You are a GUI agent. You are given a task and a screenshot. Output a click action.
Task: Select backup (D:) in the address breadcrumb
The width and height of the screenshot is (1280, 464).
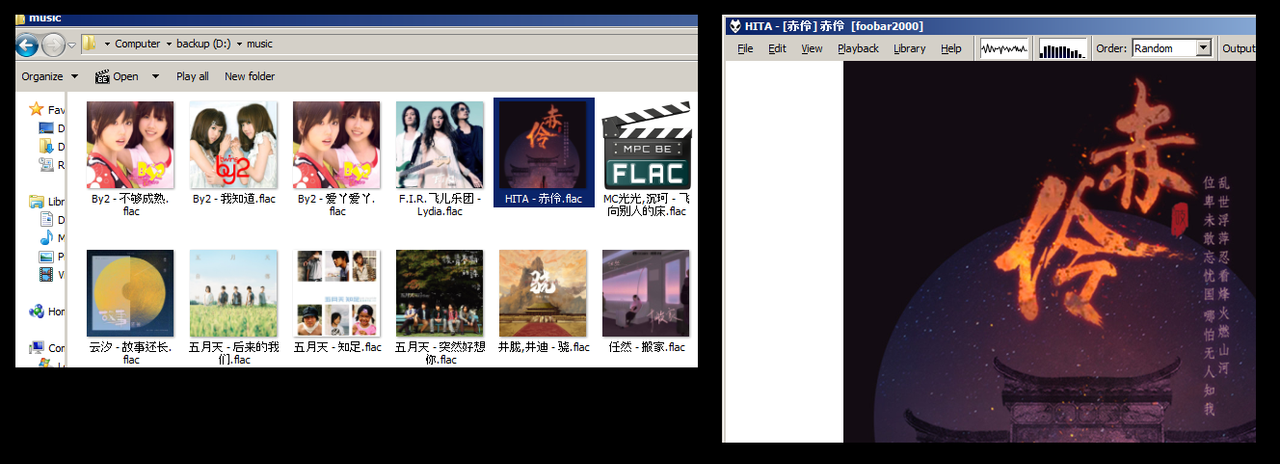[205, 44]
